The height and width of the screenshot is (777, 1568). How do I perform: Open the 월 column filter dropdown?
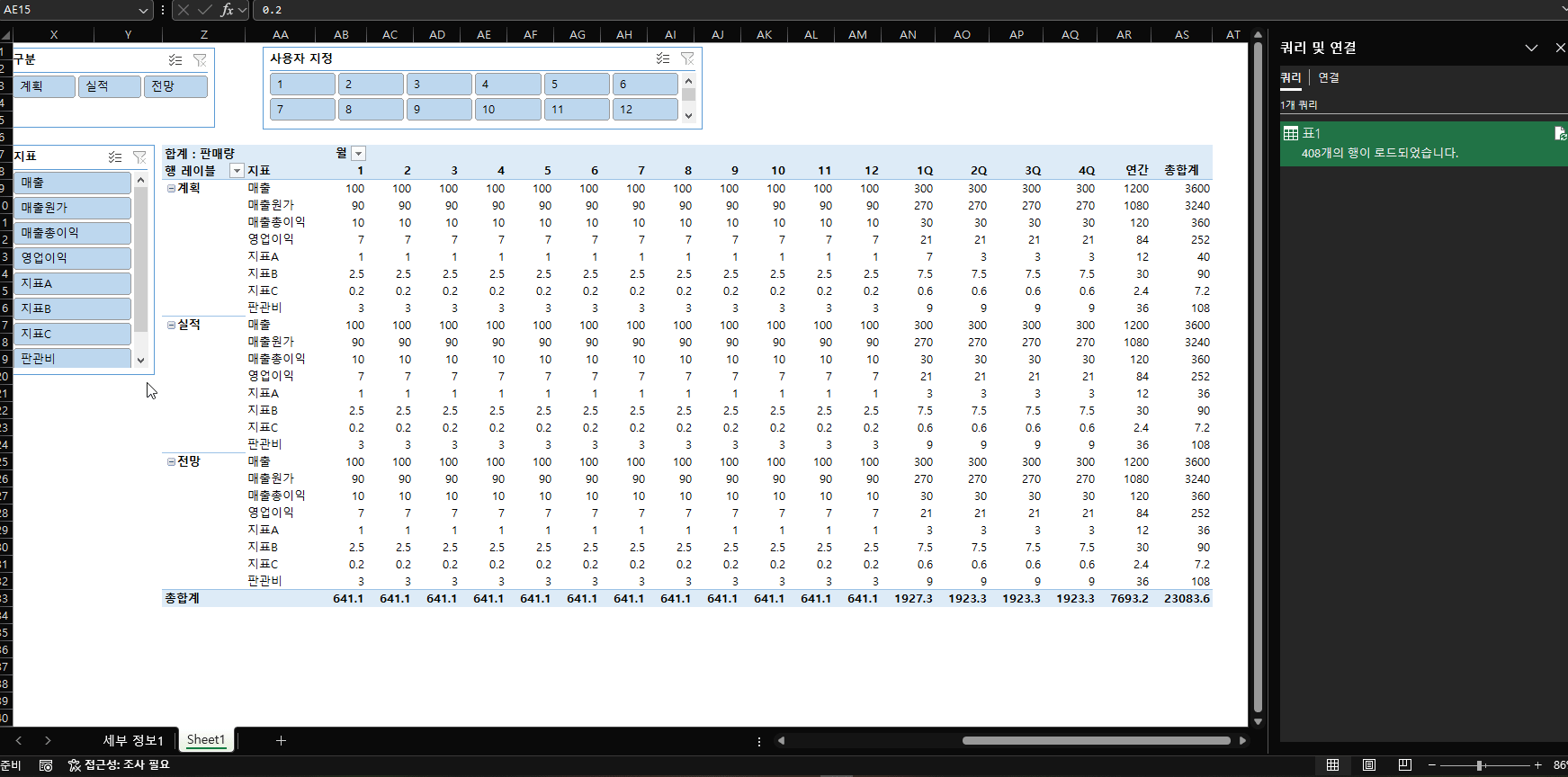pyautogui.click(x=358, y=154)
